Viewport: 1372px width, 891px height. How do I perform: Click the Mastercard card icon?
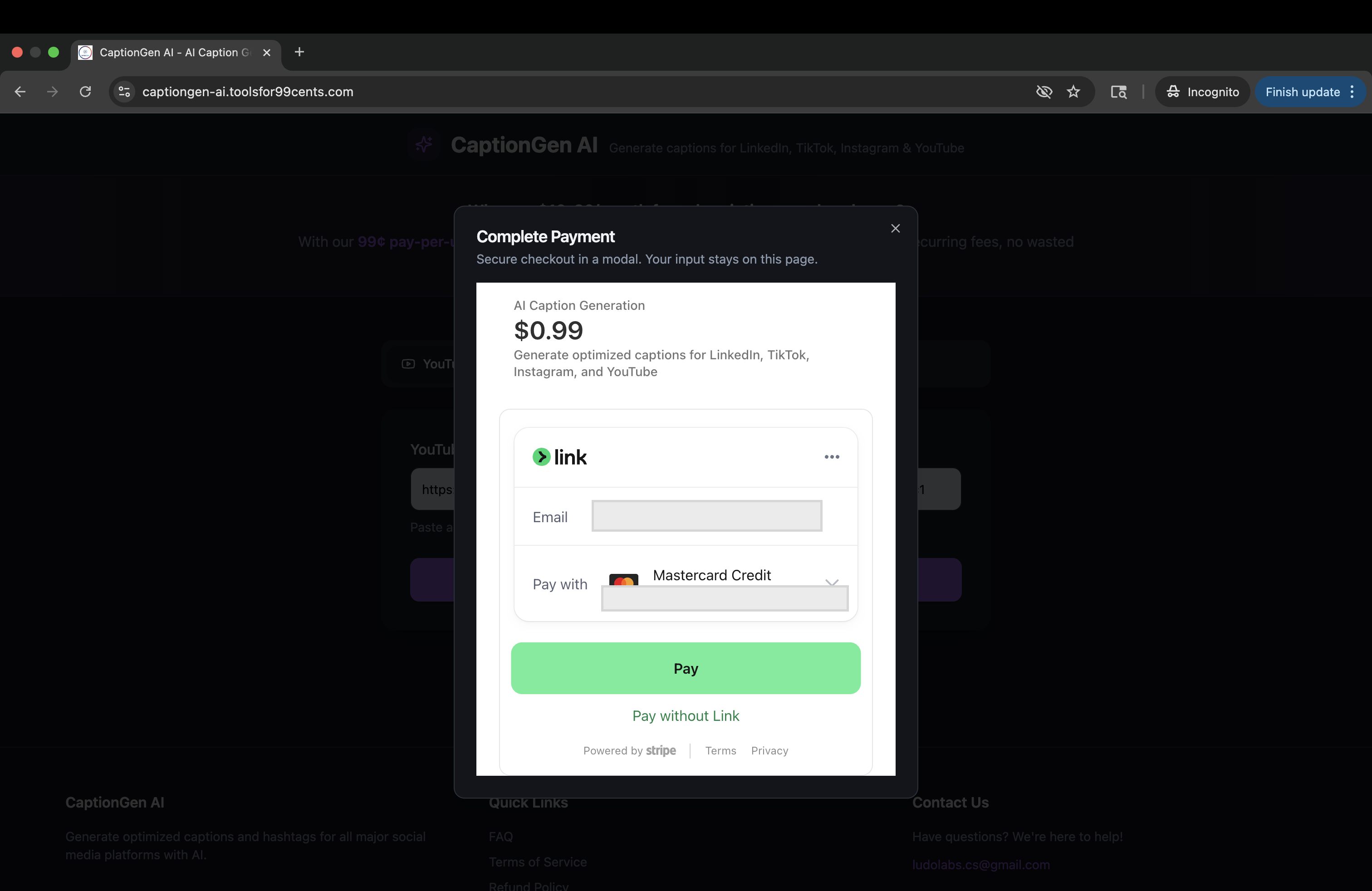[x=623, y=580]
